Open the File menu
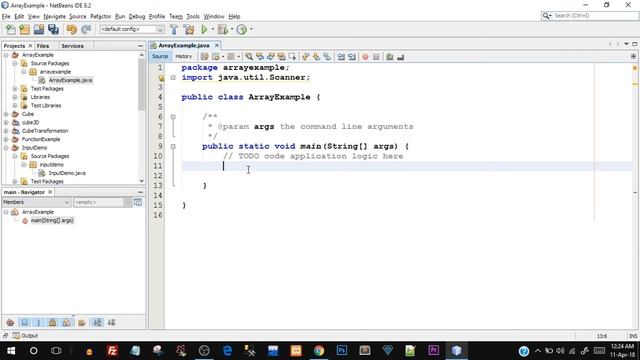640x360 pixels. (x=6, y=16)
